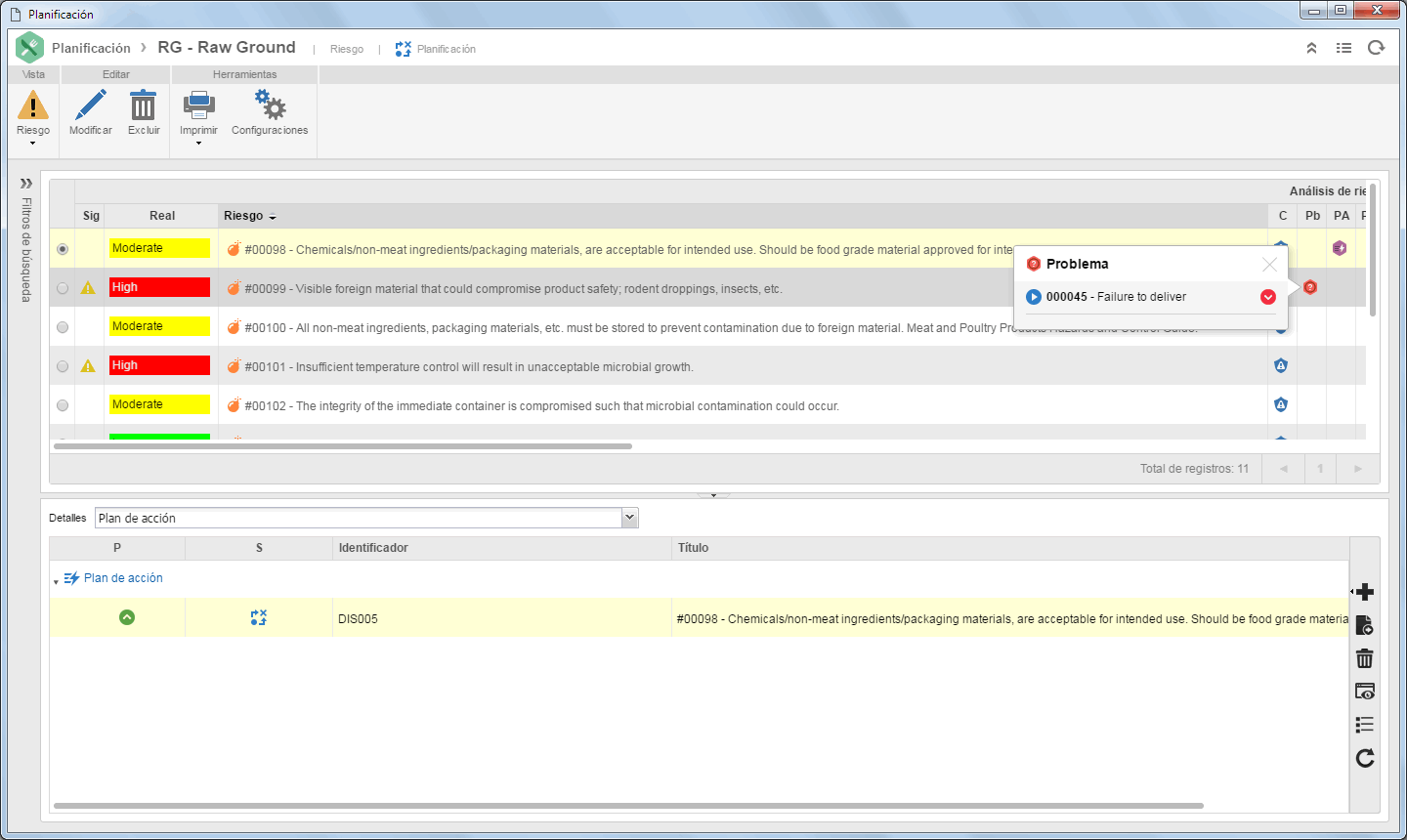
Task: Click the Excluir trash icon
Action: (144, 105)
